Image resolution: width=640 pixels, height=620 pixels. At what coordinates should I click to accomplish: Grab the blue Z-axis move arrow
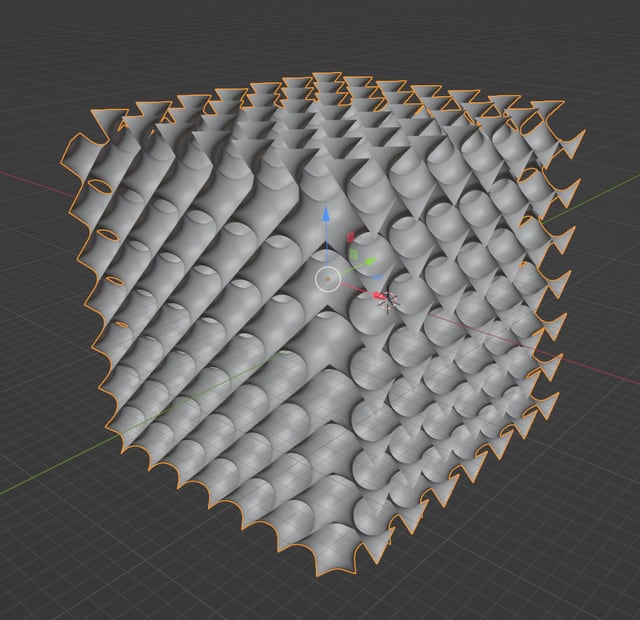[326, 215]
